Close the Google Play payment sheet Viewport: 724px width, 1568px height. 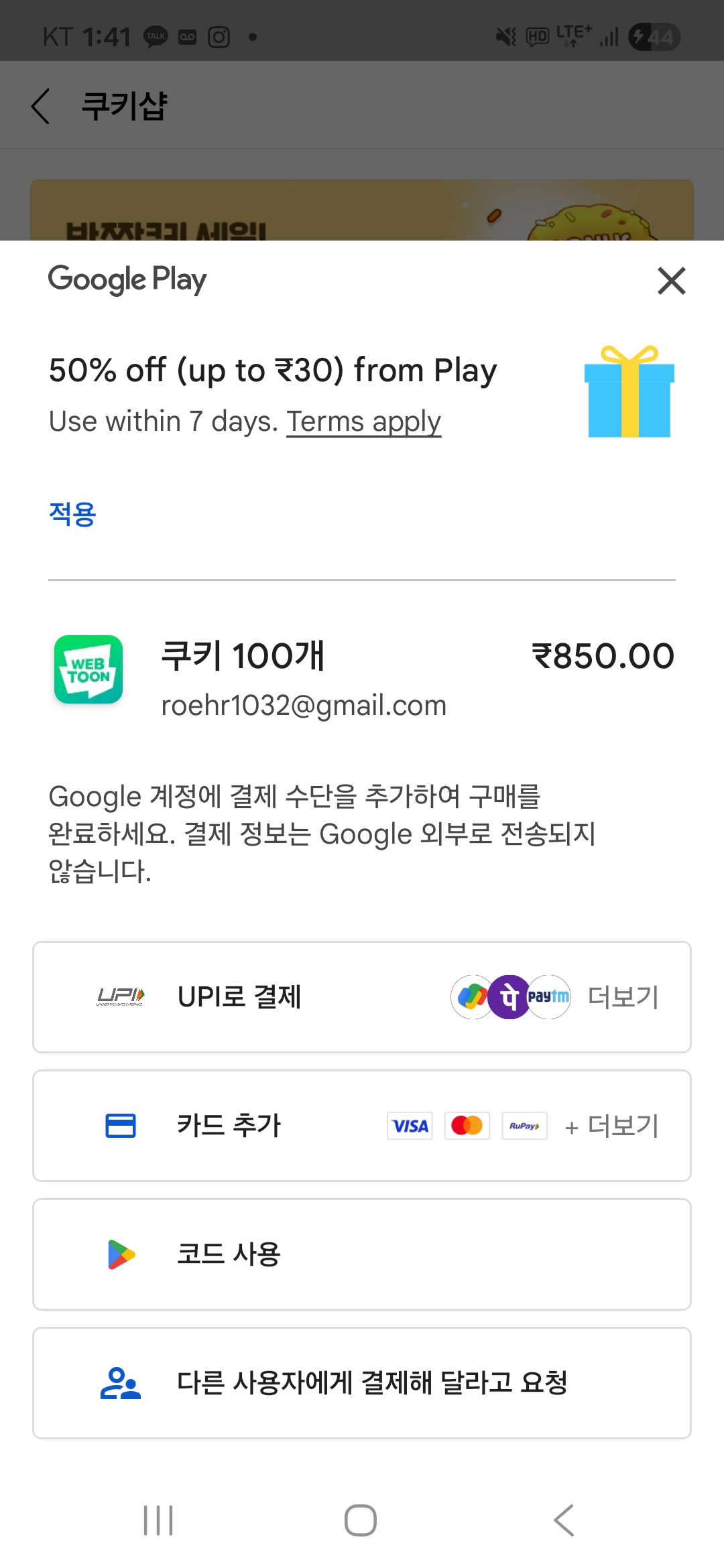671,281
